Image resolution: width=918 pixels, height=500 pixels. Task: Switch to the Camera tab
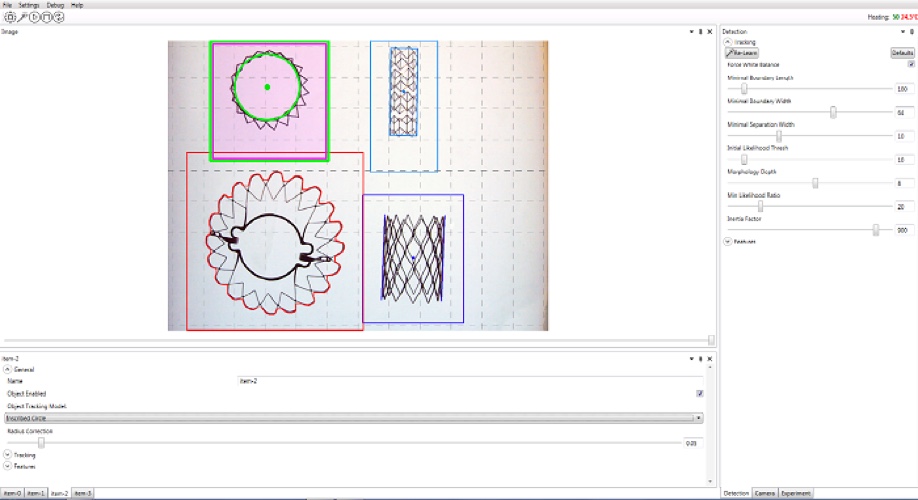765,493
